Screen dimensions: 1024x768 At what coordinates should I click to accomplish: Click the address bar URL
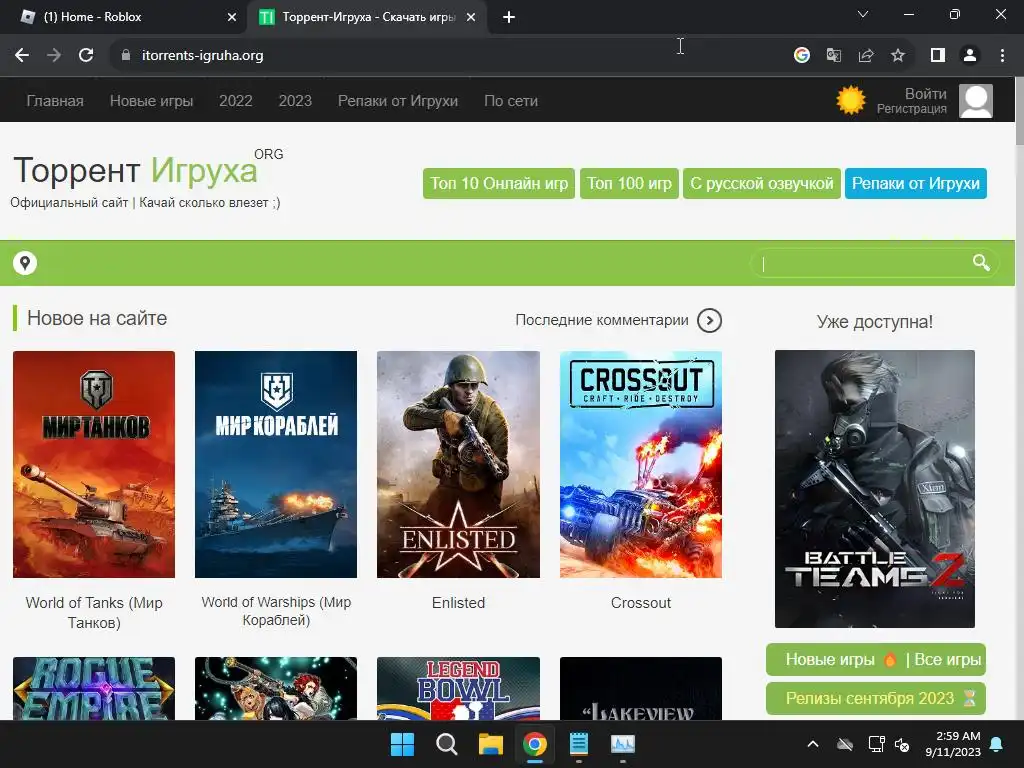pos(202,56)
